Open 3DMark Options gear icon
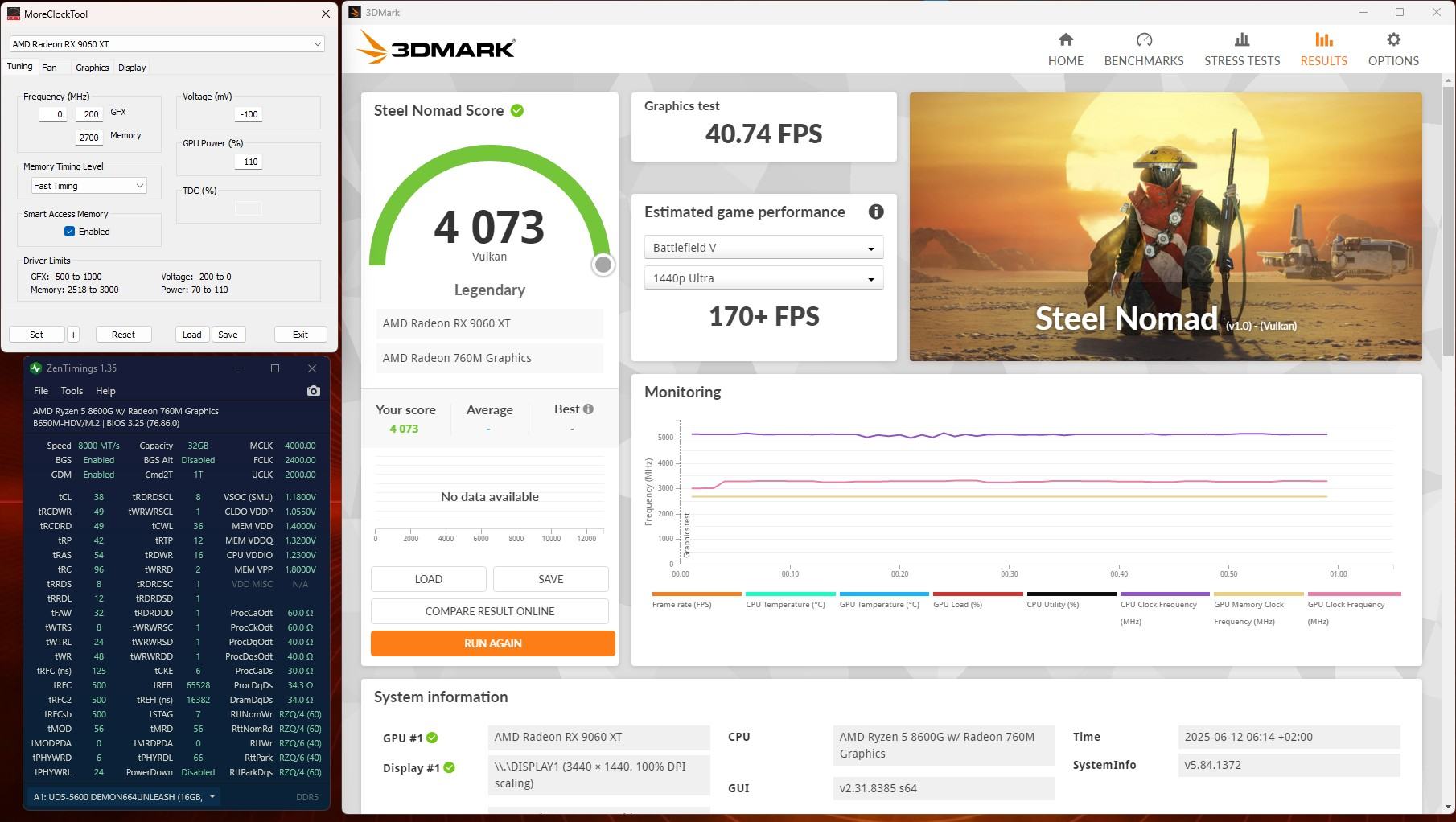 point(1393,39)
